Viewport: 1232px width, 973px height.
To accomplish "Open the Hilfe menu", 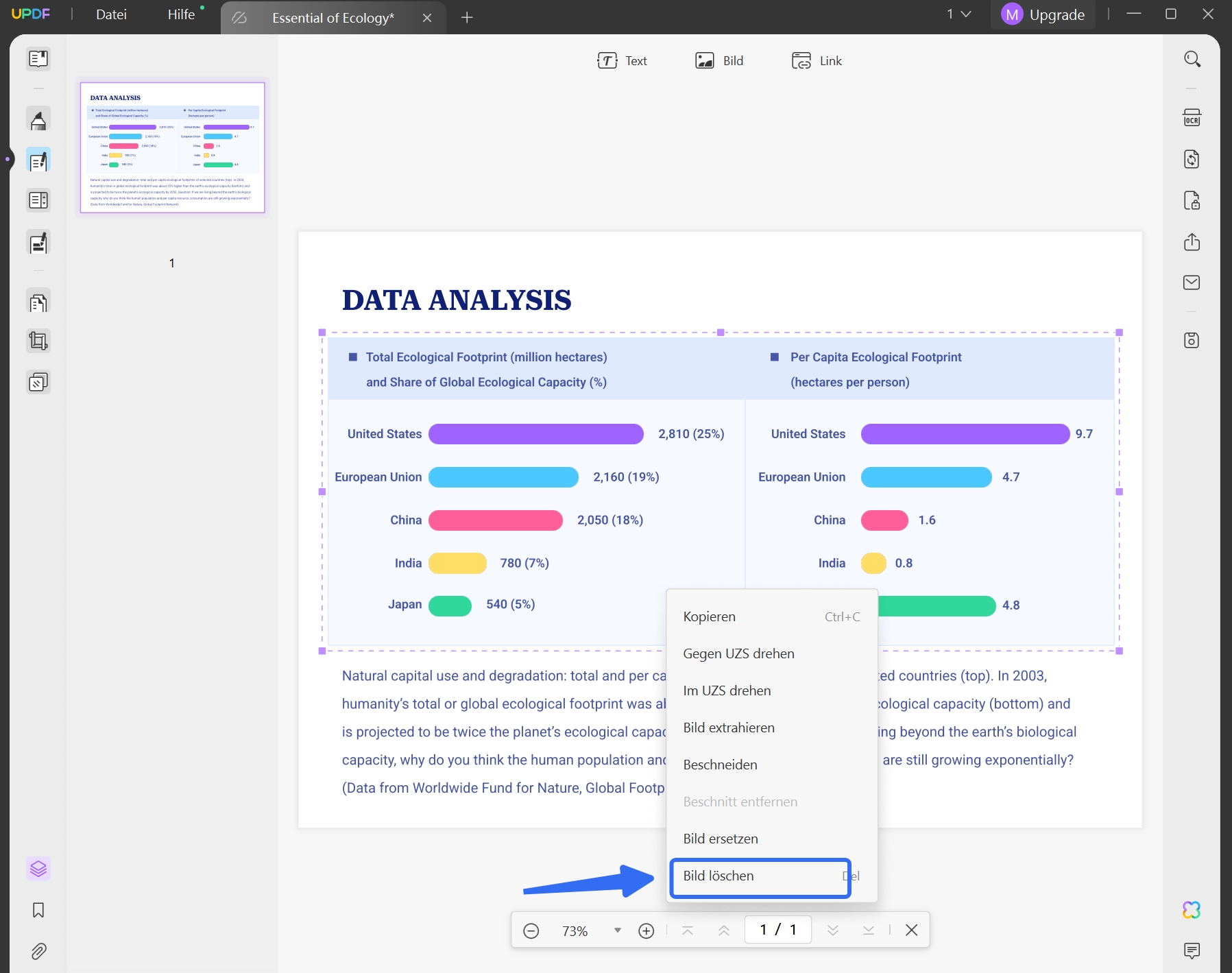I will click(182, 14).
